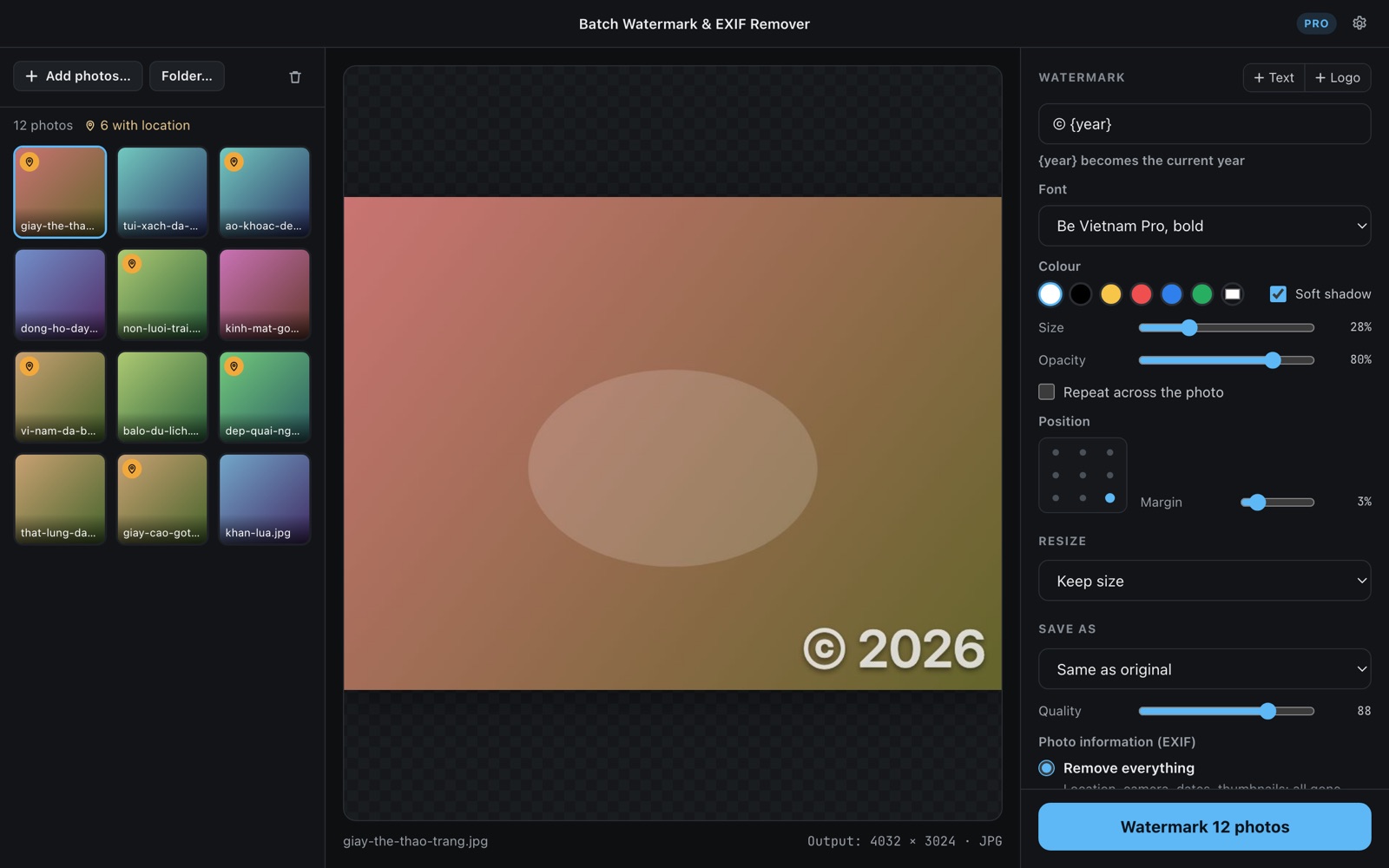The height and width of the screenshot is (868, 1389).
Task: Click location pin on ao-khoac-de thumbnail
Action: point(234,161)
